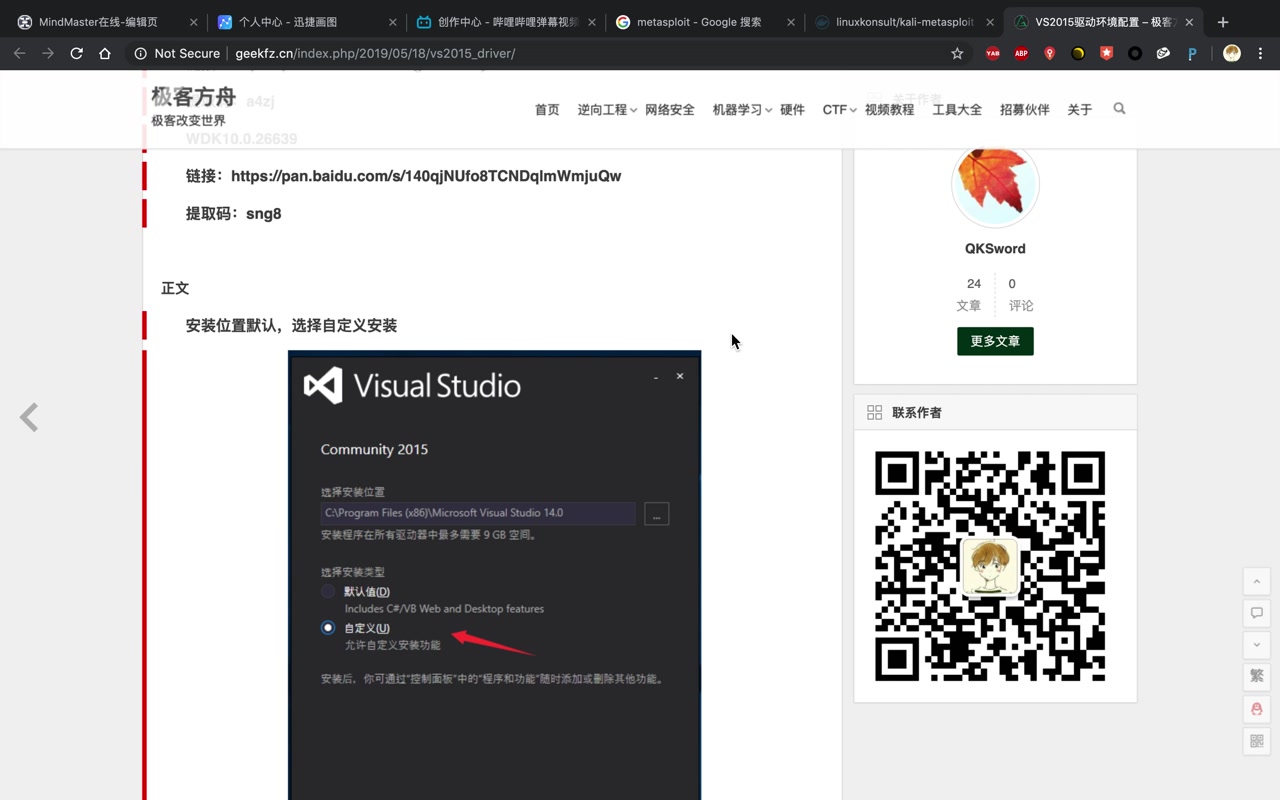Expand the CTF navigation dropdown
1280x800 pixels.
[x=839, y=110]
